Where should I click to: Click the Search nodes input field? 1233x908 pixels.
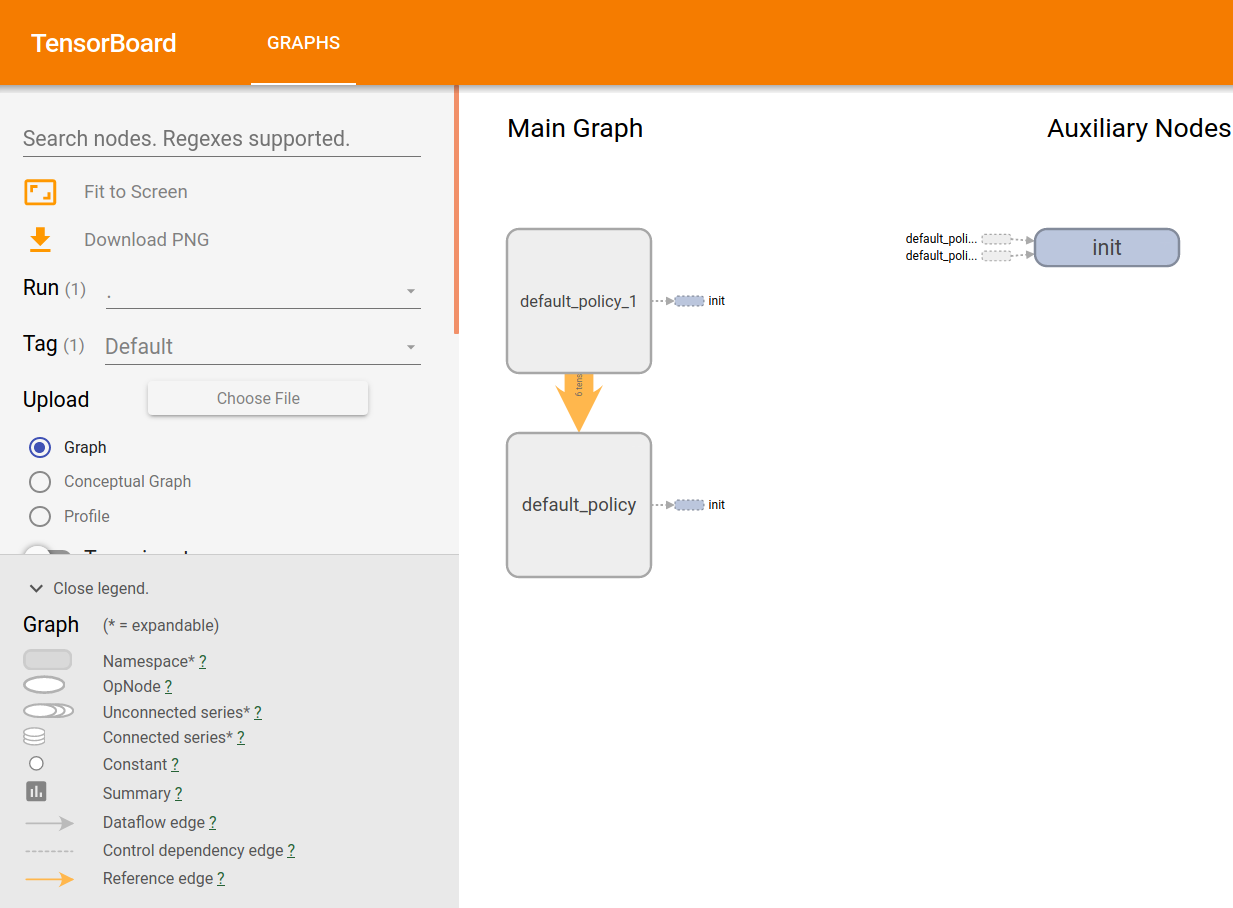[x=222, y=138]
